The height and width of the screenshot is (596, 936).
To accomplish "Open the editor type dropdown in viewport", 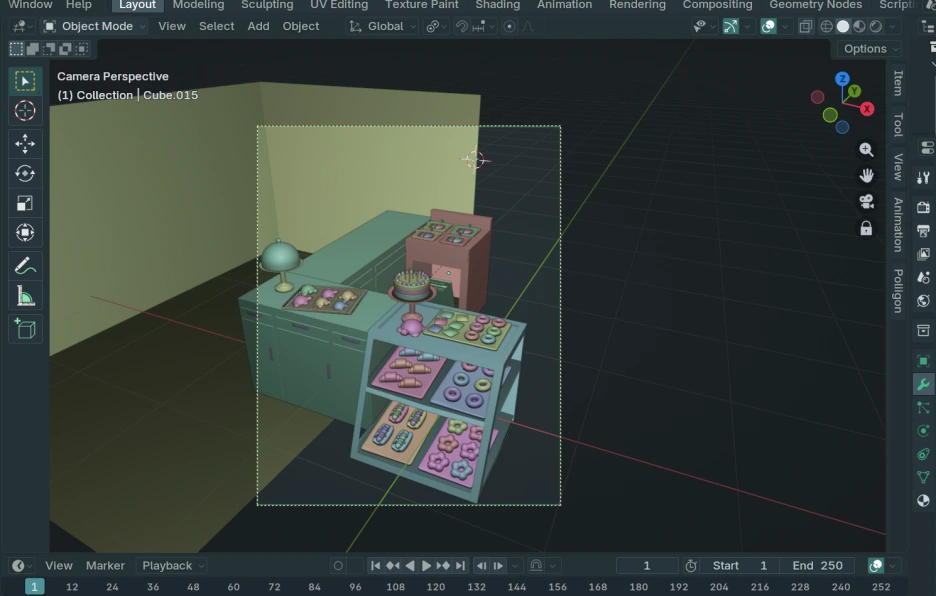I will (23, 26).
